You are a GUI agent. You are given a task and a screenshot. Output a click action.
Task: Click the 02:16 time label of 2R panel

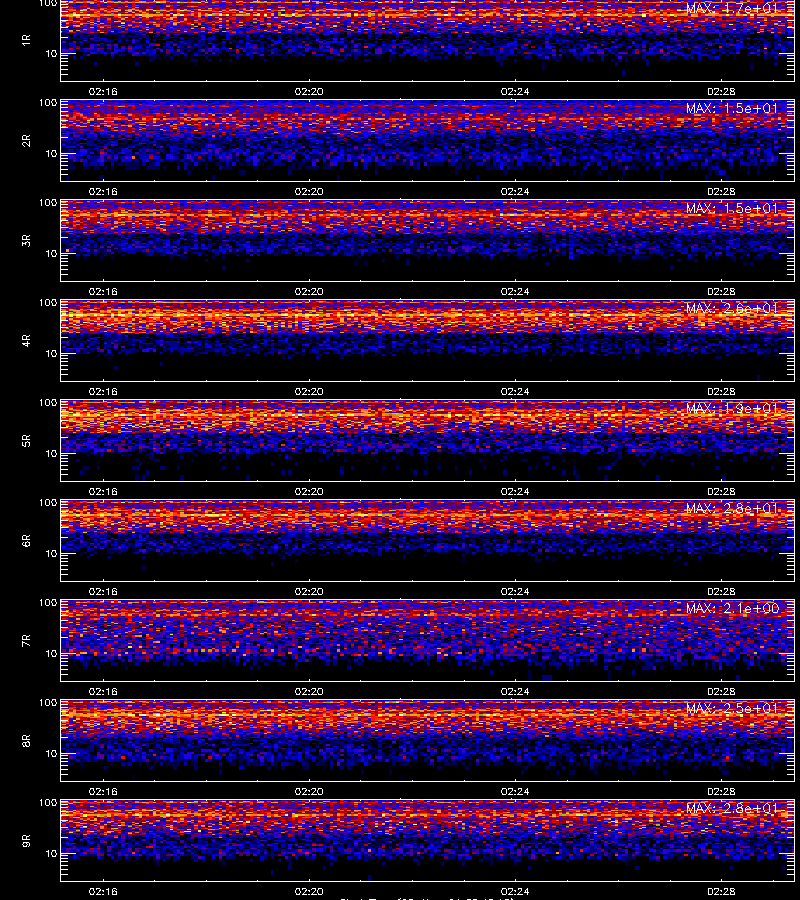103,192
